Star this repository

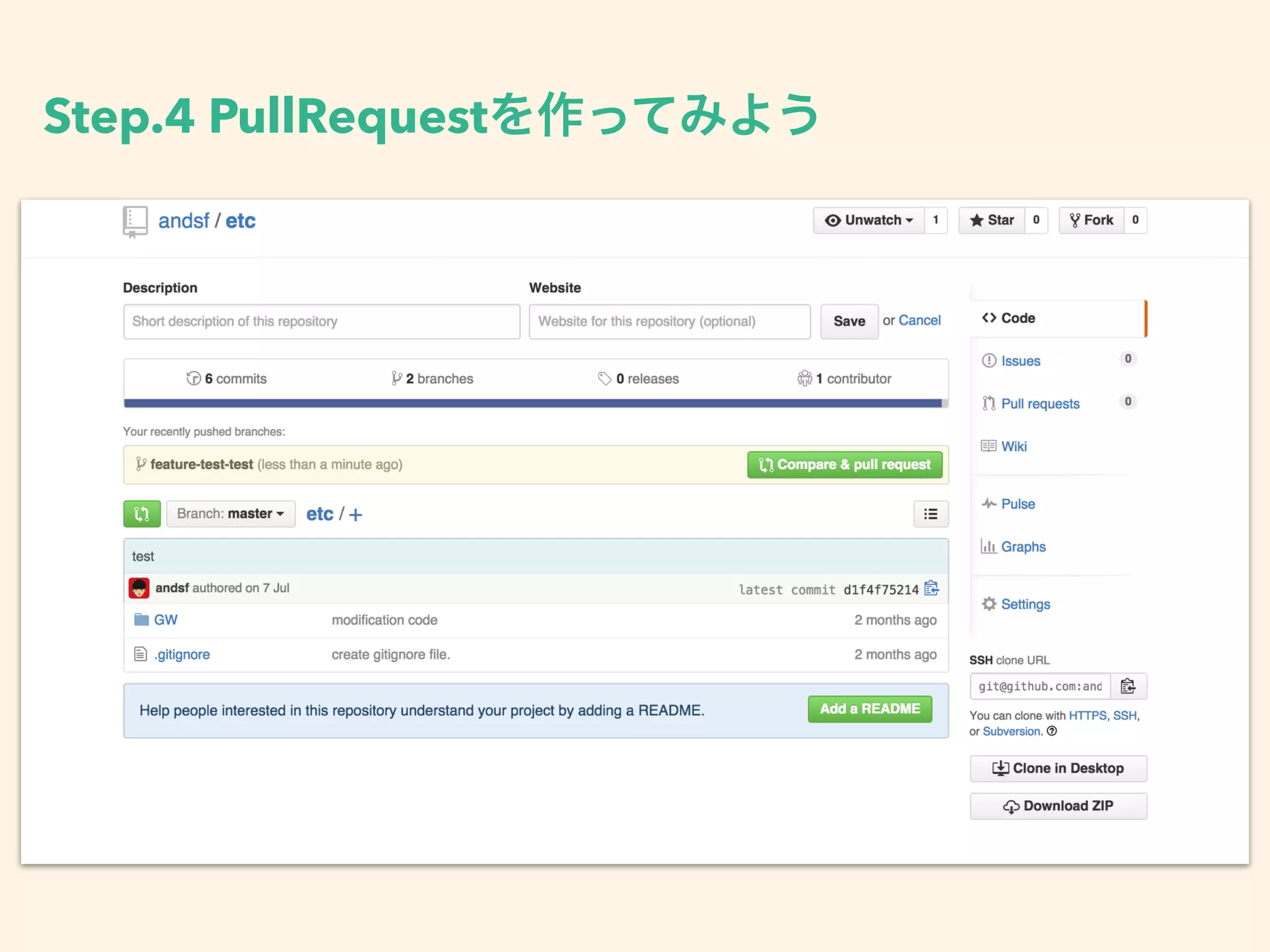[992, 220]
